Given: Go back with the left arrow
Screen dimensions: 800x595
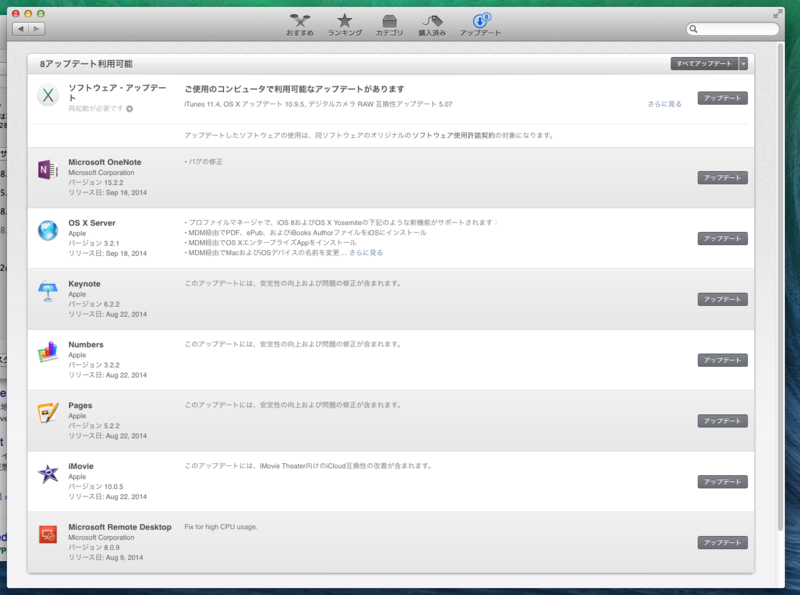Looking at the screenshot, I should coord(20,29).
